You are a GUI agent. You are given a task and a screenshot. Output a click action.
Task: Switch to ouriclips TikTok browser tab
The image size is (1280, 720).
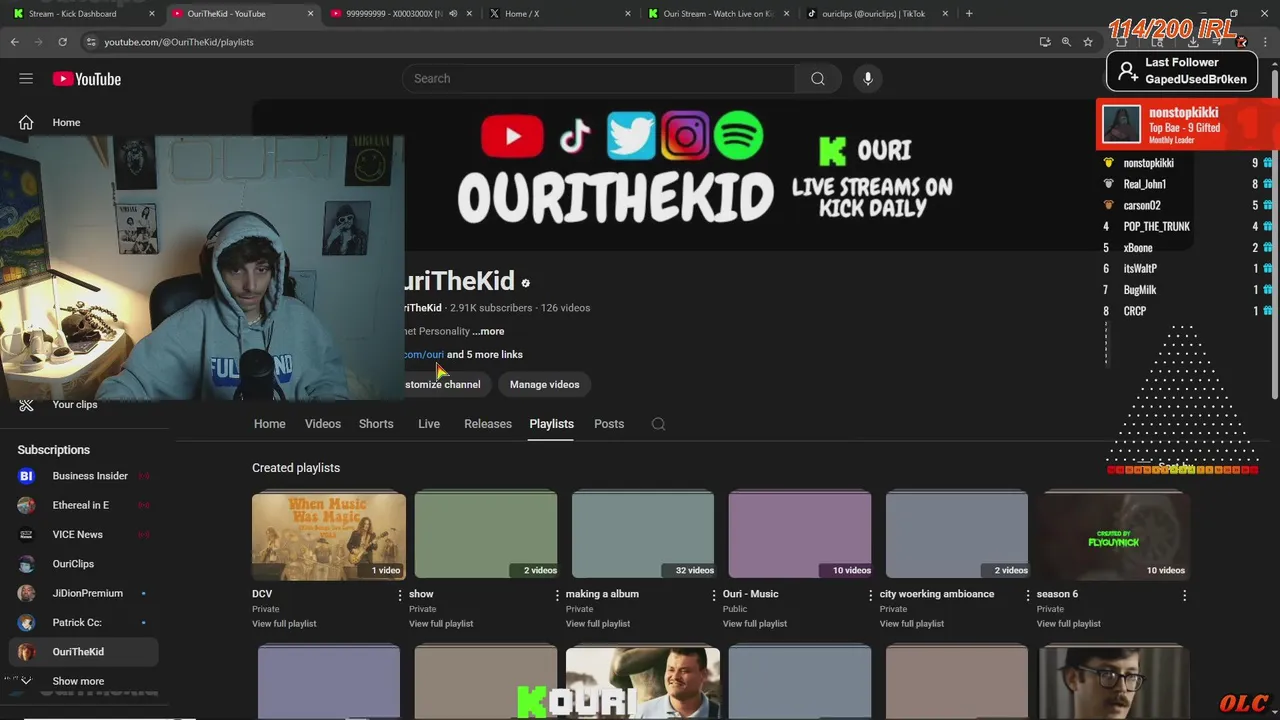click(875, 14)
